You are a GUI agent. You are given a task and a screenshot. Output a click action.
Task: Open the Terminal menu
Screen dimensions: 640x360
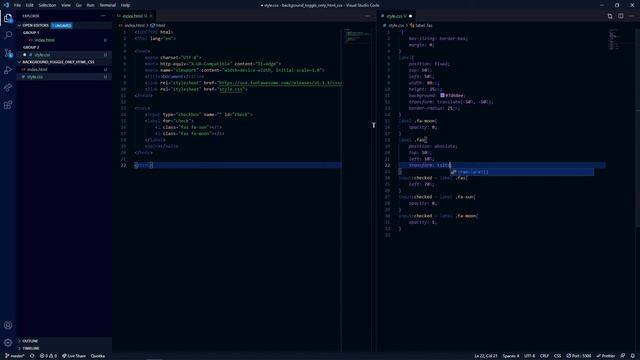pyautogui.click(x=108, y=5)
